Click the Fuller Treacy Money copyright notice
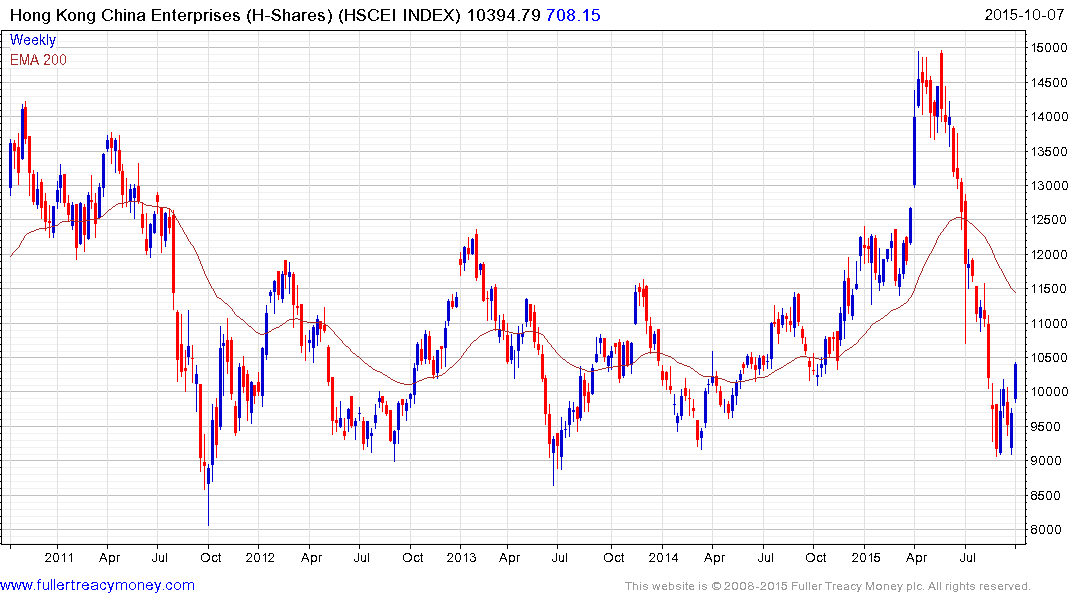The height and width of the screenshot is (600, 1075). click(827, 586)
